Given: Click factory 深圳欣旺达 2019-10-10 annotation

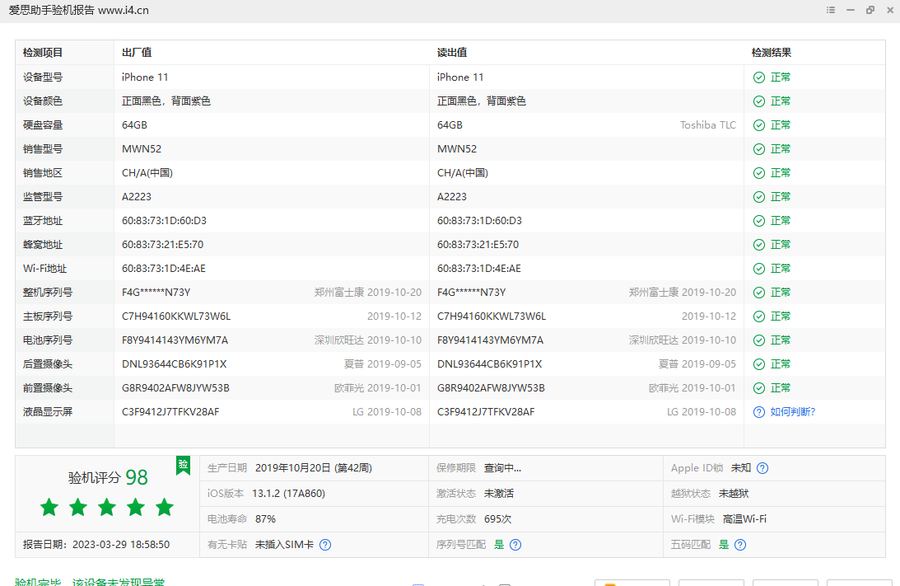Looking at the screenshot, I should point(368,340).
